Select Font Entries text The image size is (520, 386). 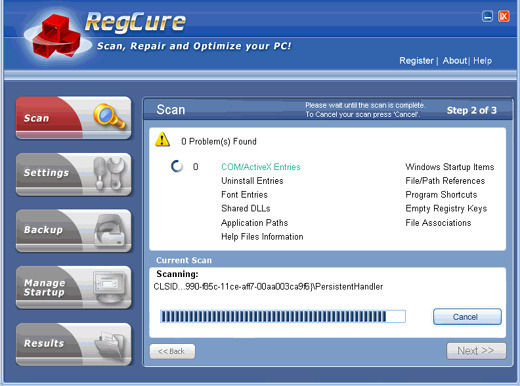coord(244,195)
